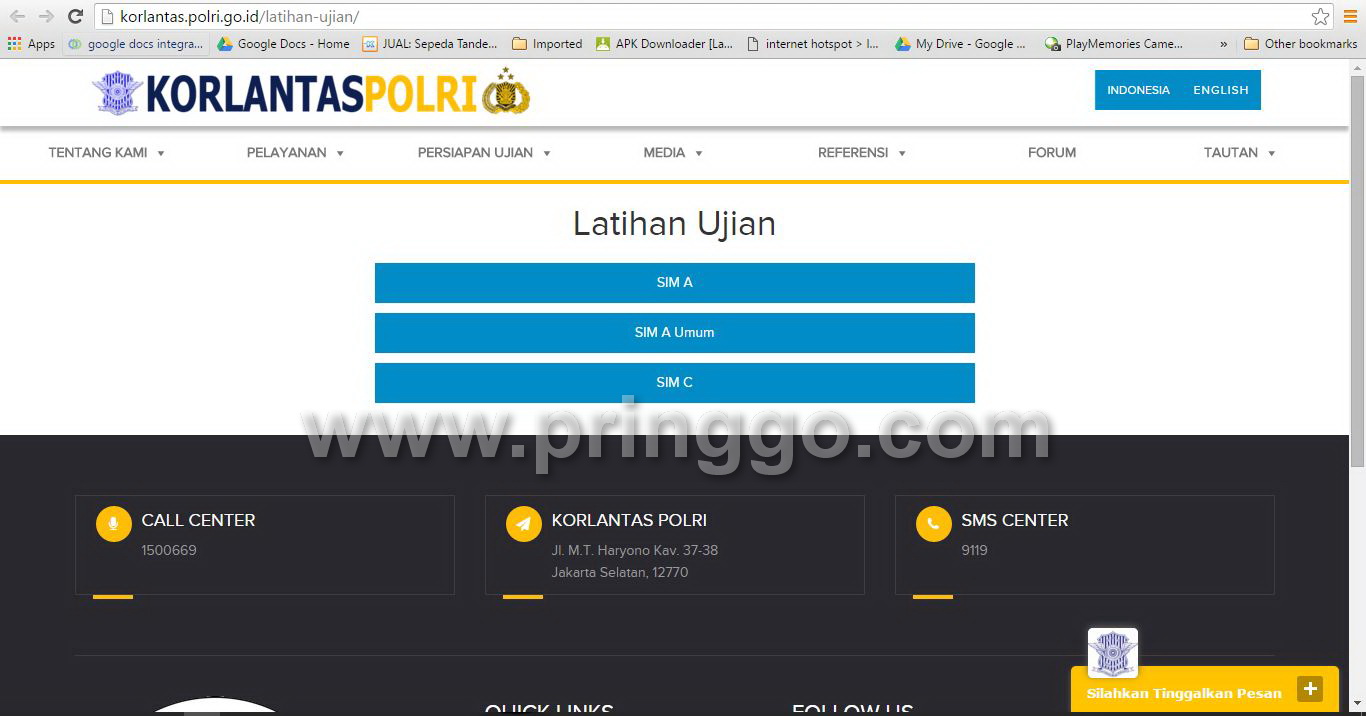This screenshot has width=1366, height=716.
Task: Start the SIM A practice exam
Action: pyautogui.click(x=674, y=283)
